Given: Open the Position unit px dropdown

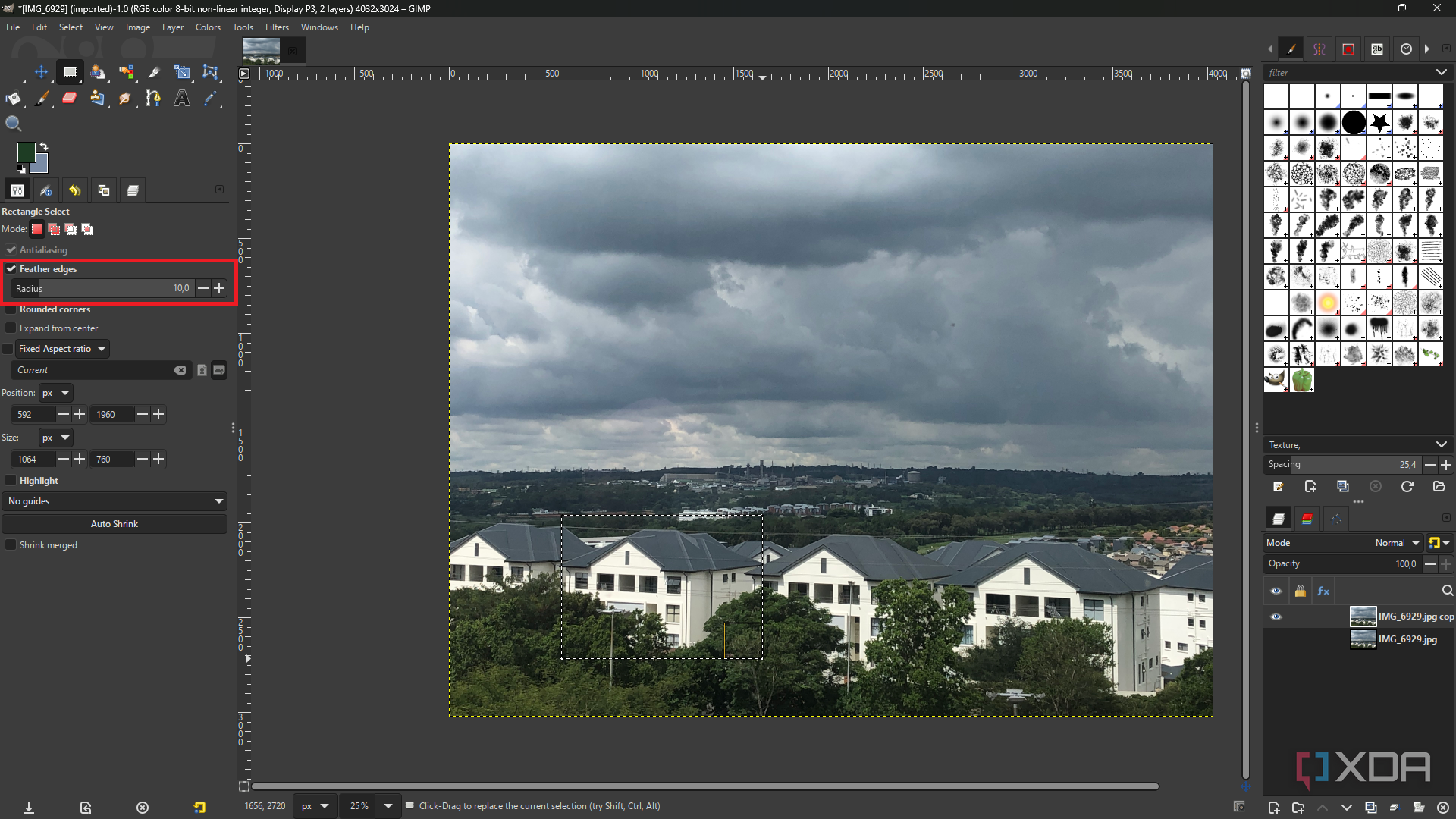Looking at the screenshot, I should [56, 393].
